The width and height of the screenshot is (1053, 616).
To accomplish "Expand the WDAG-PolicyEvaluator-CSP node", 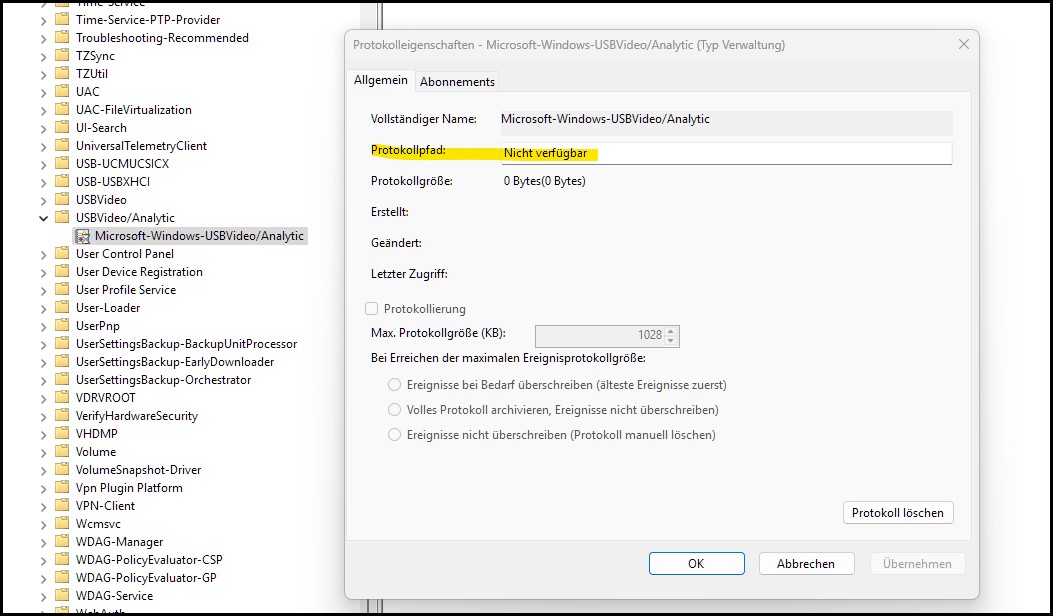I will (x=44, y=560).
